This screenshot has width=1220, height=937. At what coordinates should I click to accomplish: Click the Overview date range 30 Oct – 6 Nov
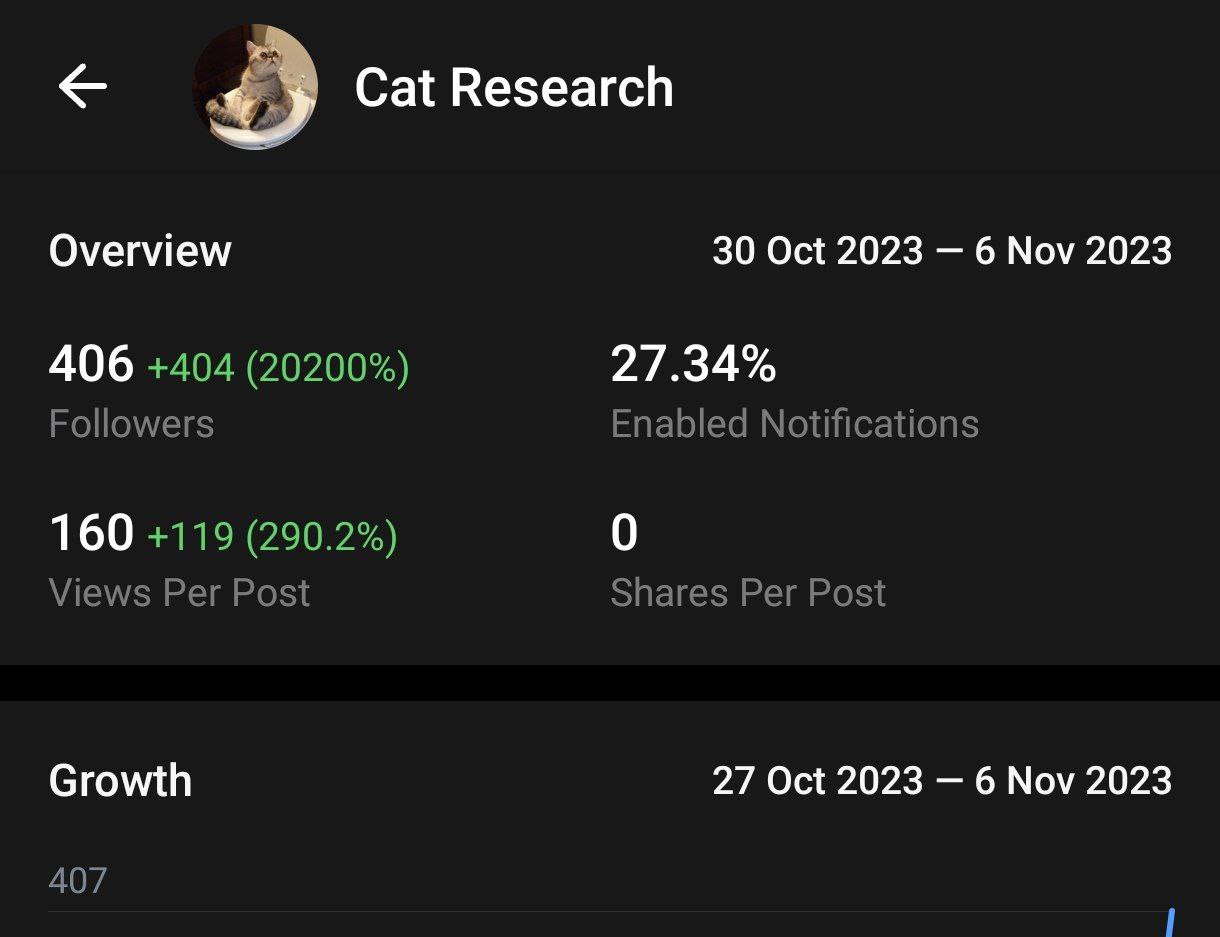tap(941, 250)
